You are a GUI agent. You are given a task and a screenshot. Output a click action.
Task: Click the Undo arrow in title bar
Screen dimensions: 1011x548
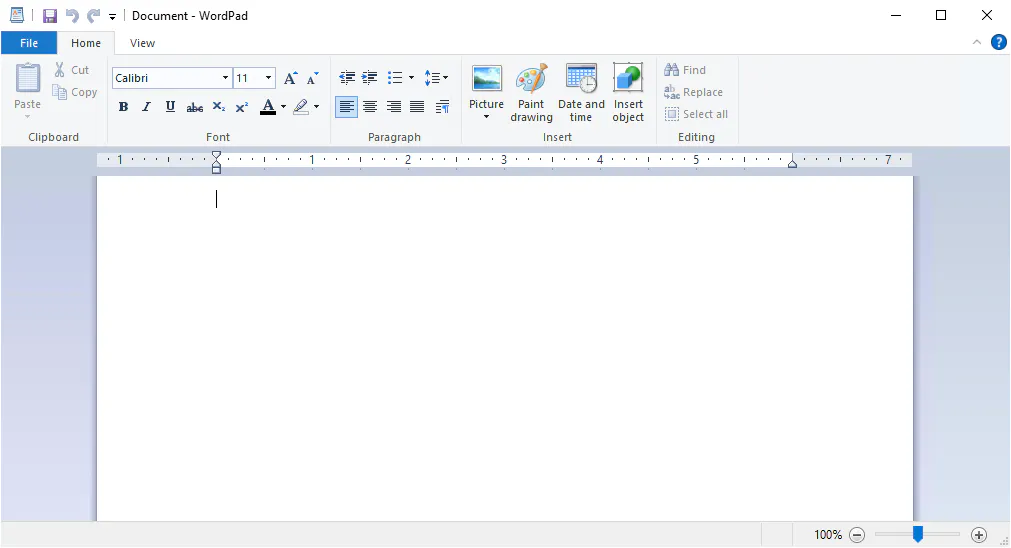tap(72, 15)
